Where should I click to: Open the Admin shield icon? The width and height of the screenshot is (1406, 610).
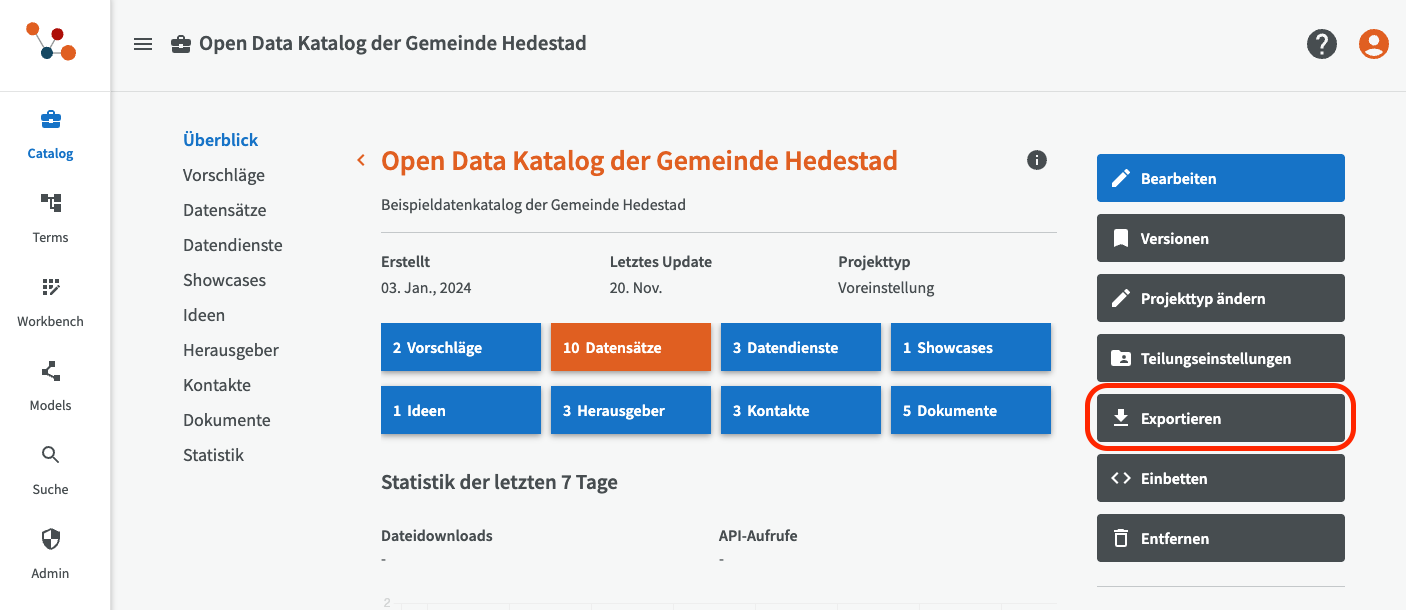click(x=50, y=540)
